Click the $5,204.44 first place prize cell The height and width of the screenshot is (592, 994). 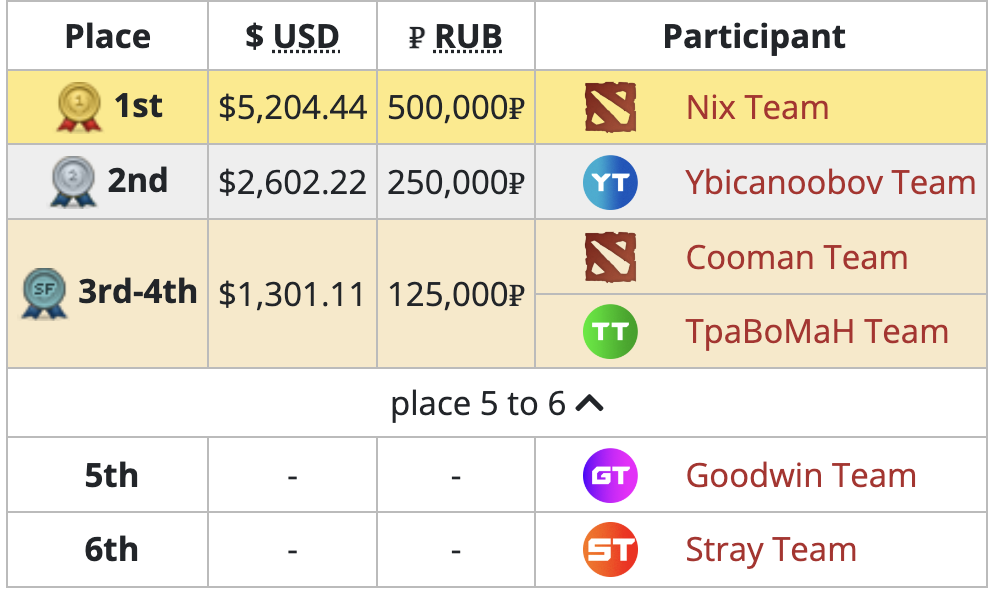(293, 107)
